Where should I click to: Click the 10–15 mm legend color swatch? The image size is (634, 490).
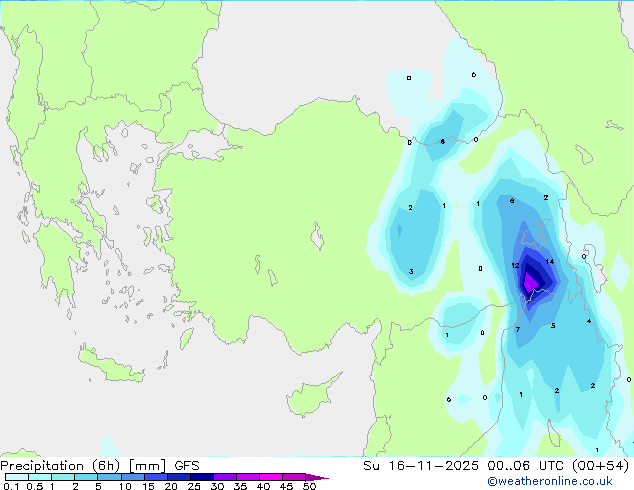point(133,477)
